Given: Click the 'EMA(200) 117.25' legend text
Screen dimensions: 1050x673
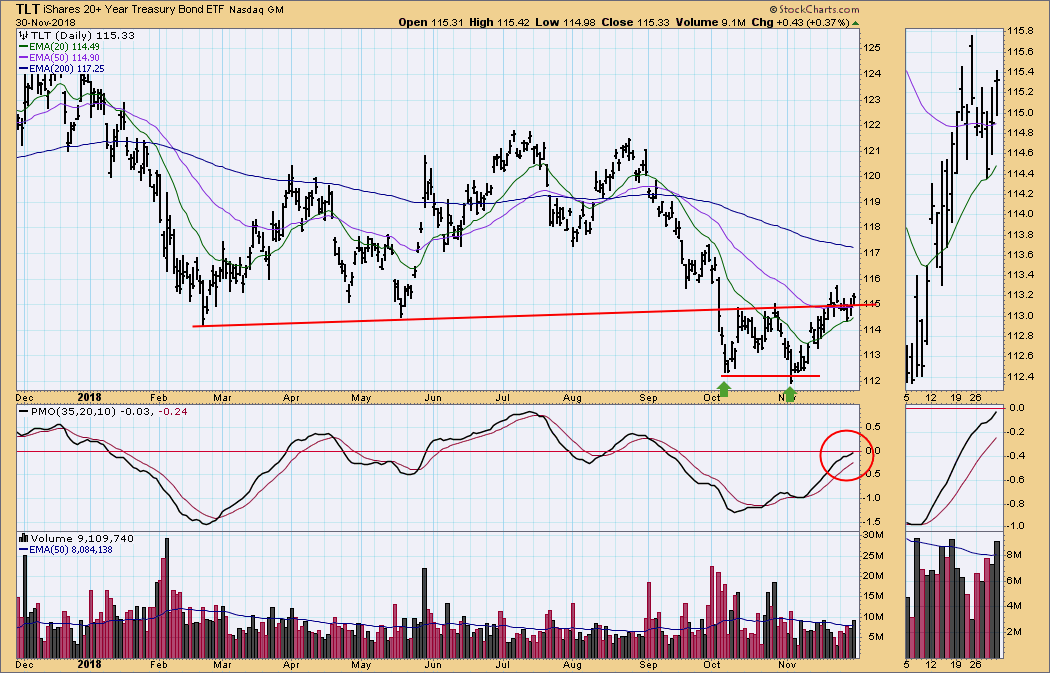Looking at the screenshot, I should pyautogui.click(x=67, y=68).
